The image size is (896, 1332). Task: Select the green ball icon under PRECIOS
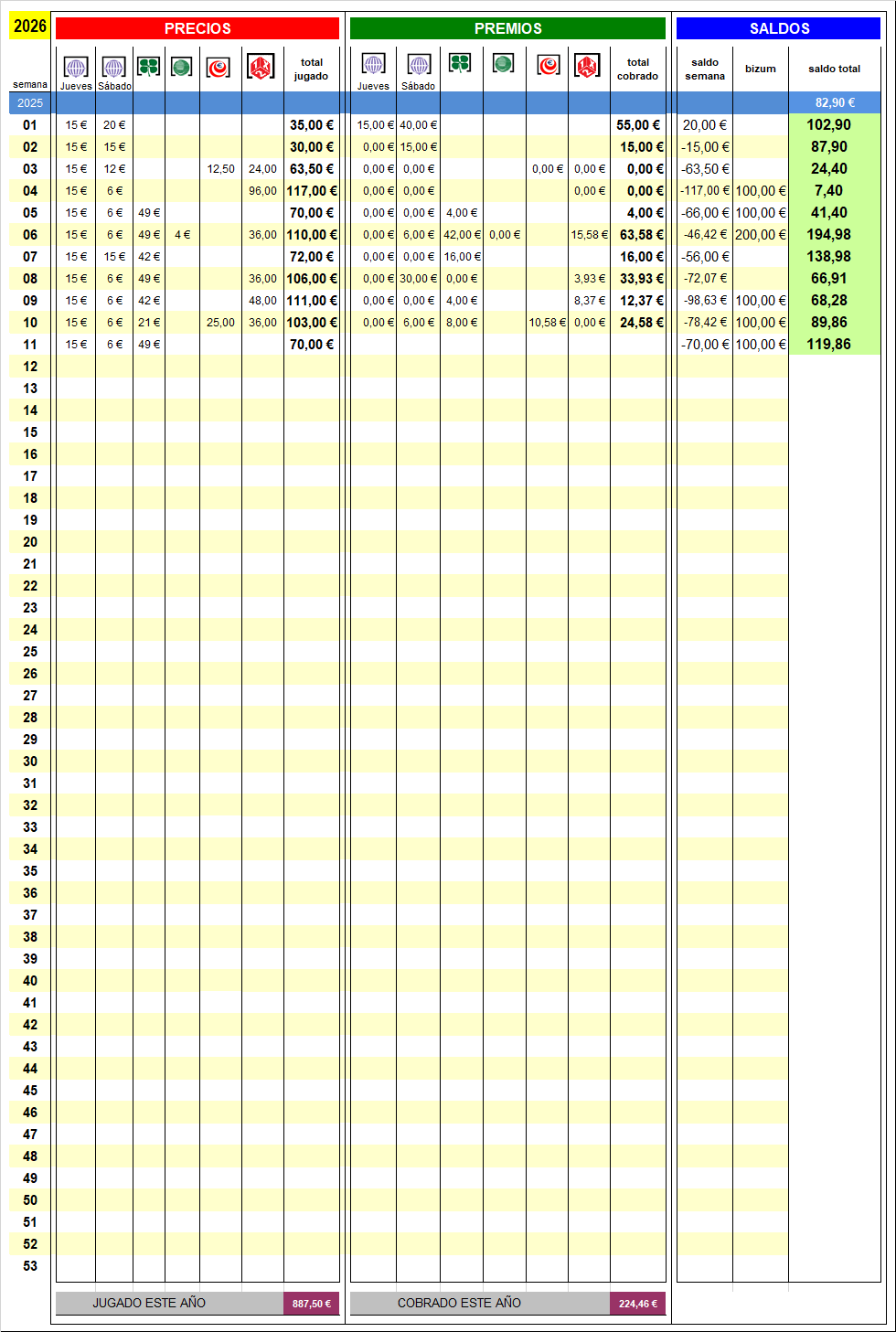click(182, 67)
